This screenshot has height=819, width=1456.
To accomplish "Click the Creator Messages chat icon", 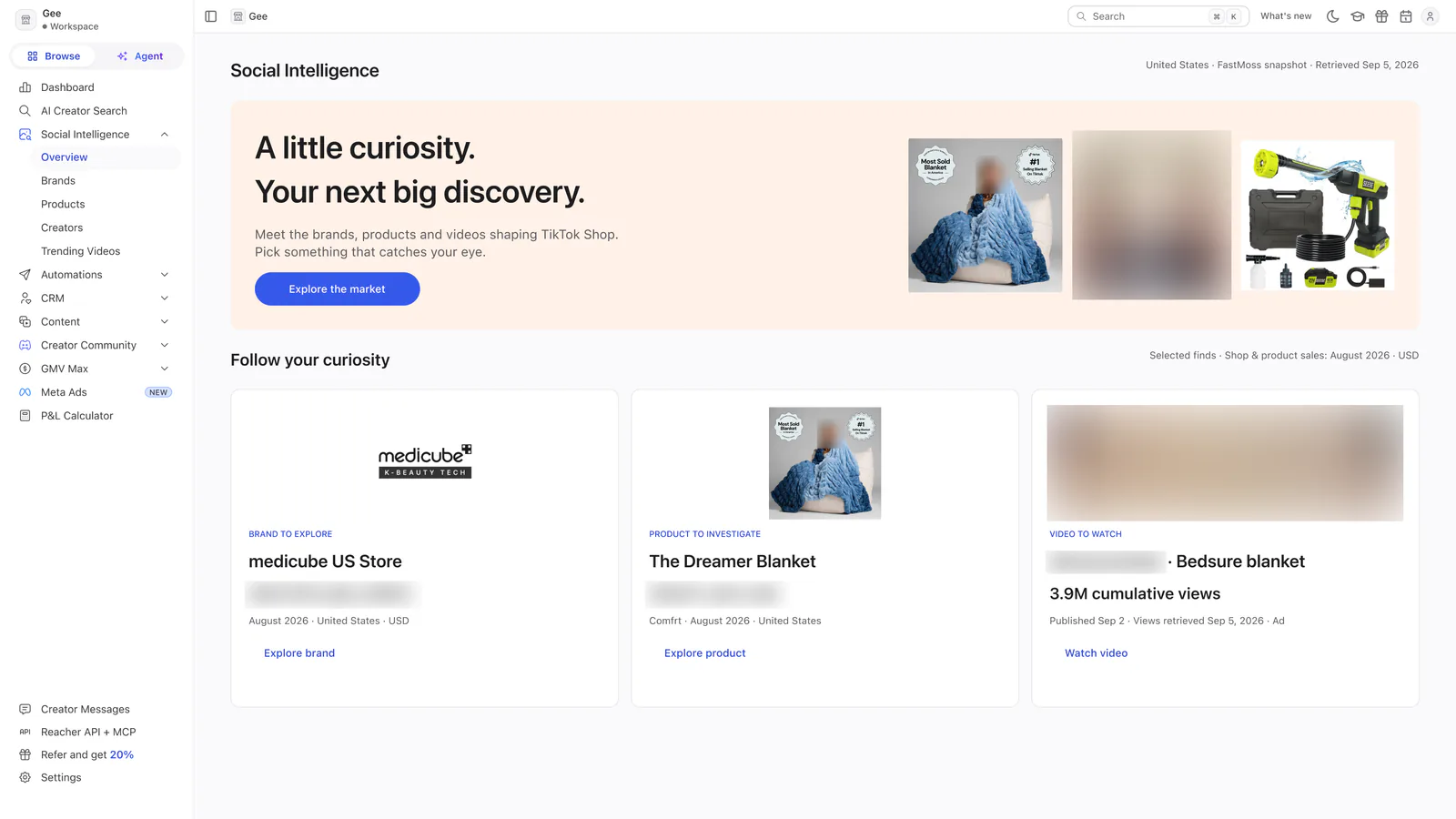I will [x=25, y=709].
